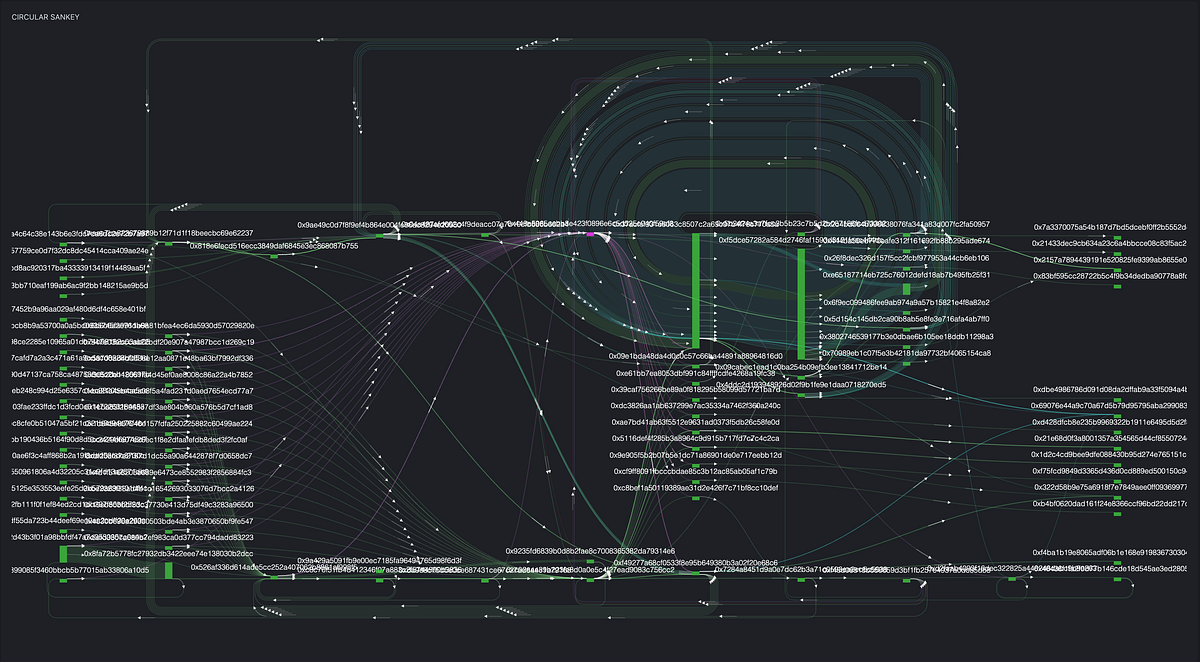This screenshot has width=1200, height=662.
Task: Select the node bar beside 0x70989eb1c07f5e3b42181
Action: tap(906, 347)
